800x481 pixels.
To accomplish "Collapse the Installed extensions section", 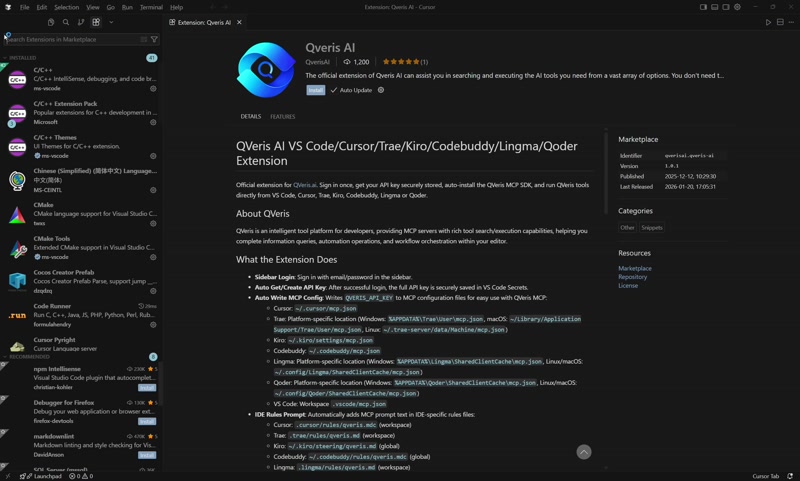I will (x=23, y=58).
